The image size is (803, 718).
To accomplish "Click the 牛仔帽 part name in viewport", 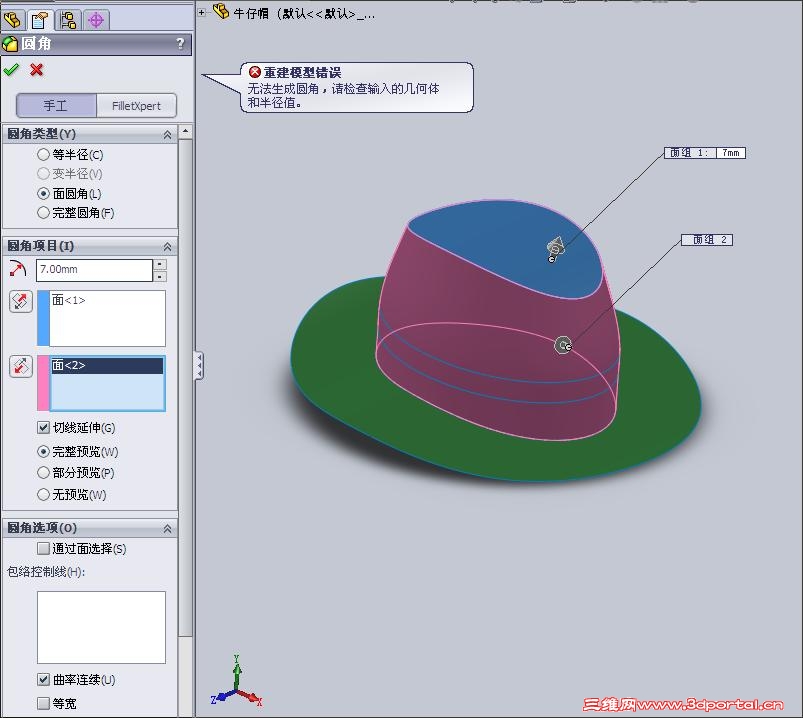I will (x=304, y=14).
